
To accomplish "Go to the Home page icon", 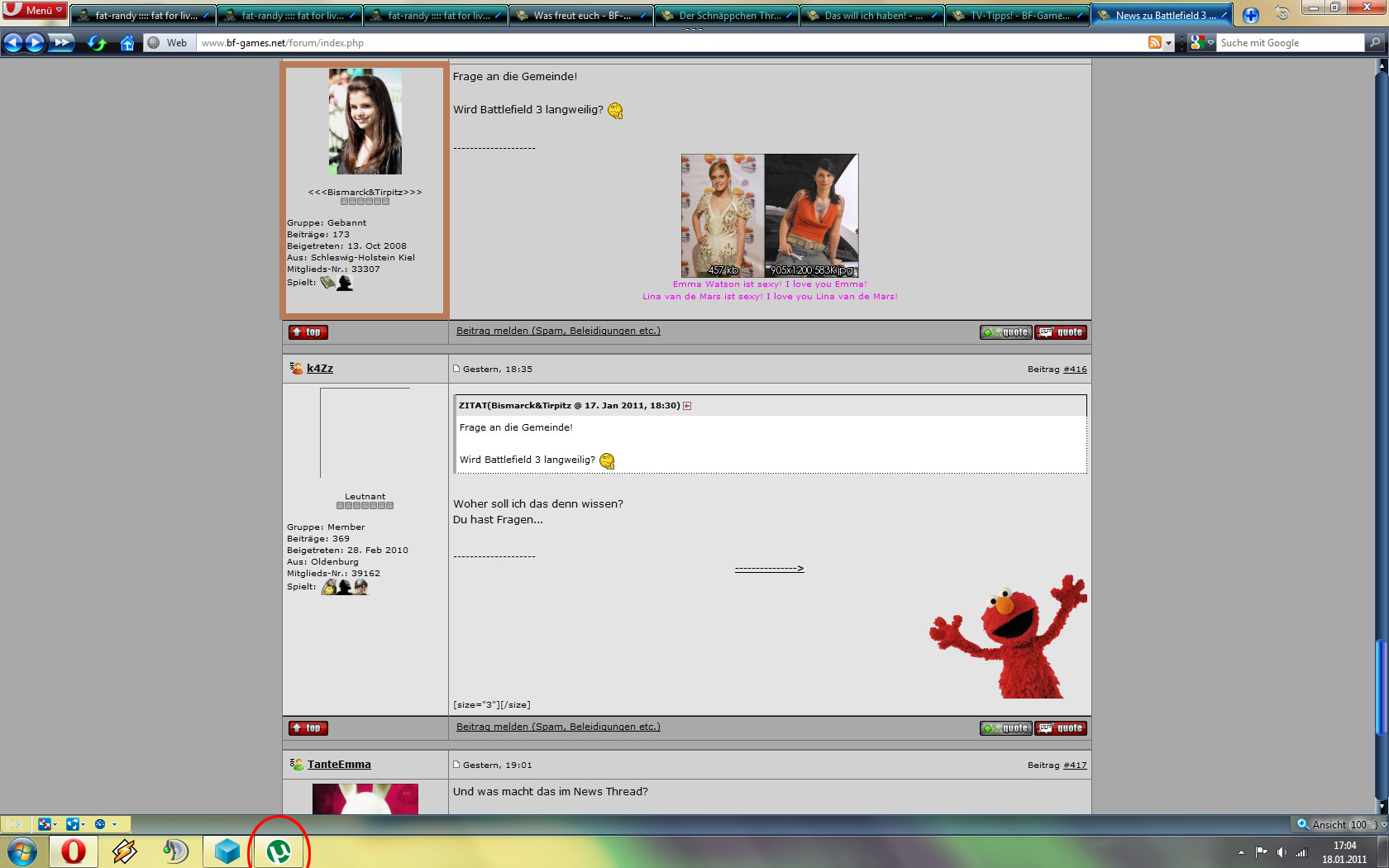I will (127, 43).
